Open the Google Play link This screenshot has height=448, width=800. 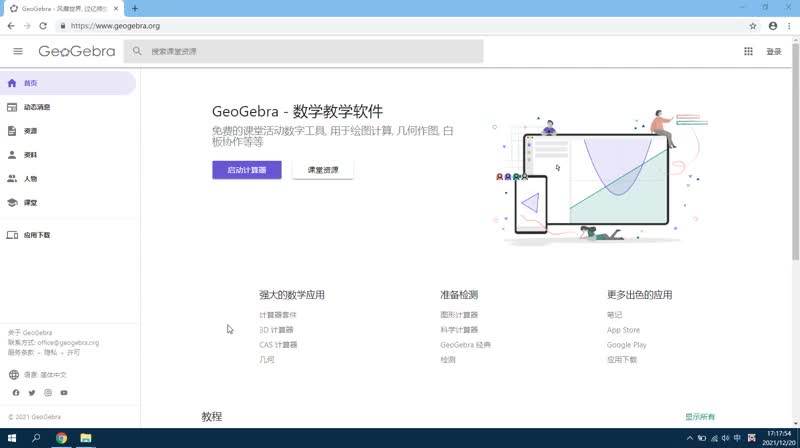[x=627, y=345]
